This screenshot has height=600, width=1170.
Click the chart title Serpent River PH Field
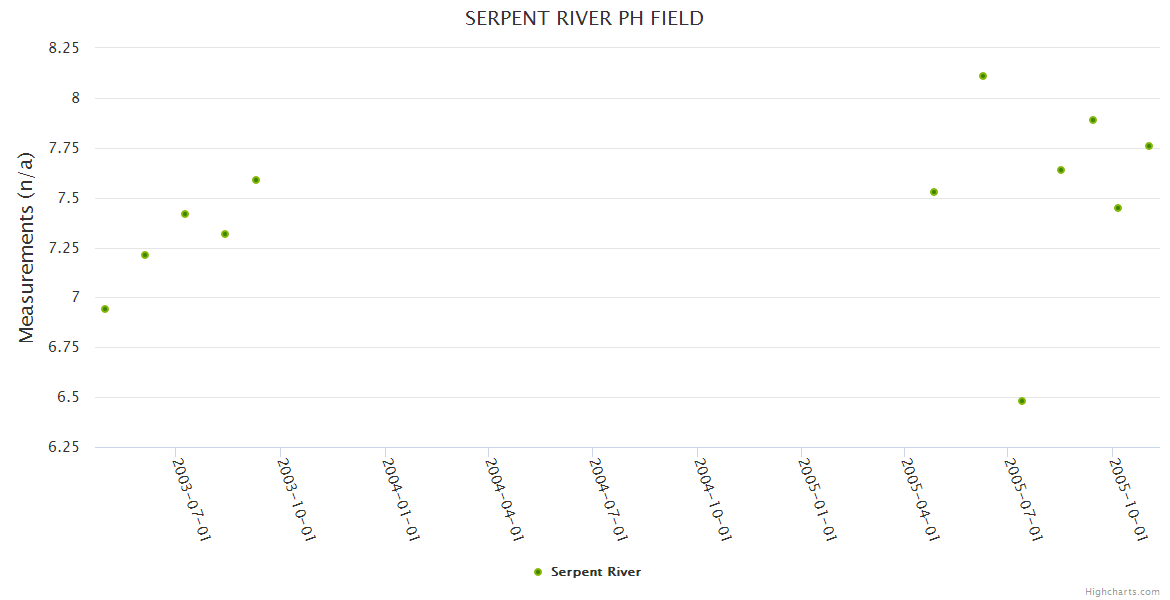584,18
